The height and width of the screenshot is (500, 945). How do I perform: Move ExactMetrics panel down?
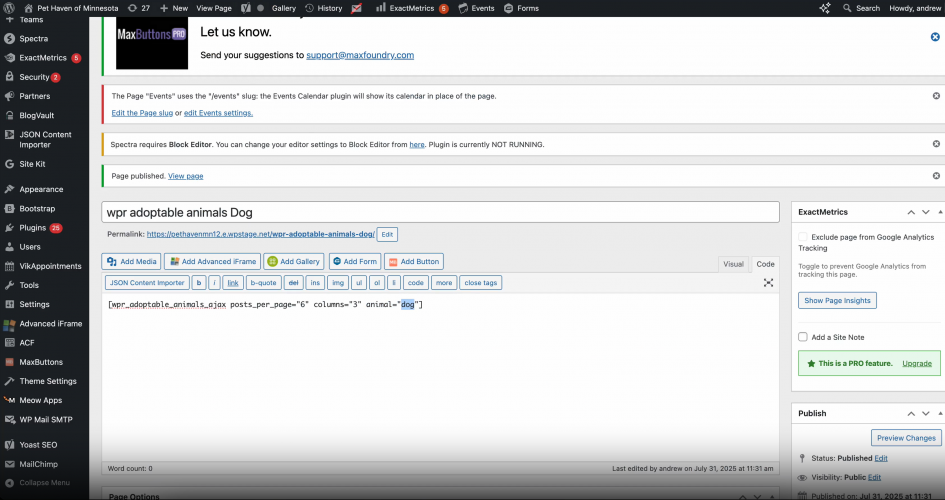(926, 212)
